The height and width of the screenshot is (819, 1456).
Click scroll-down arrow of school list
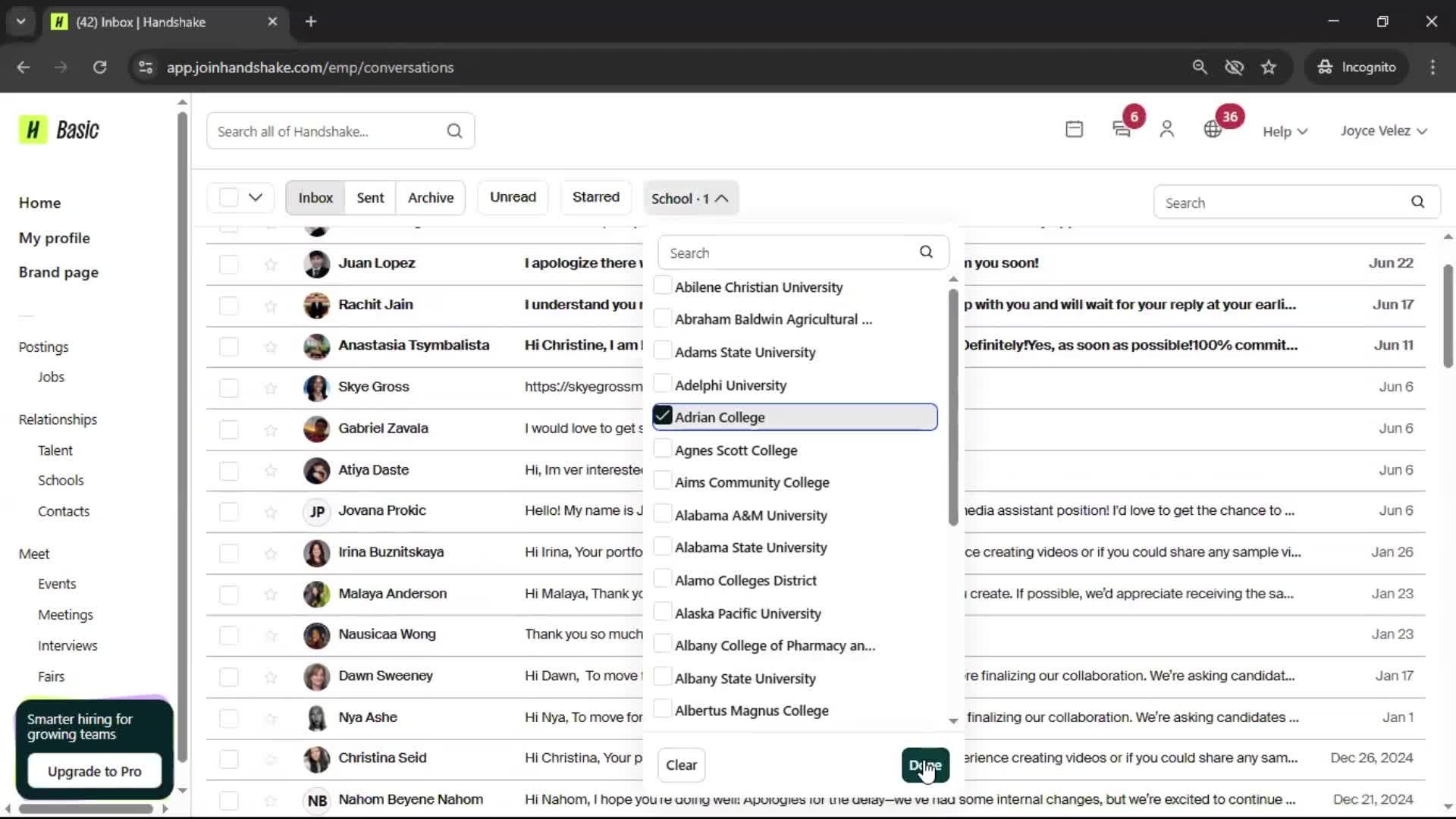pos(953,720)
